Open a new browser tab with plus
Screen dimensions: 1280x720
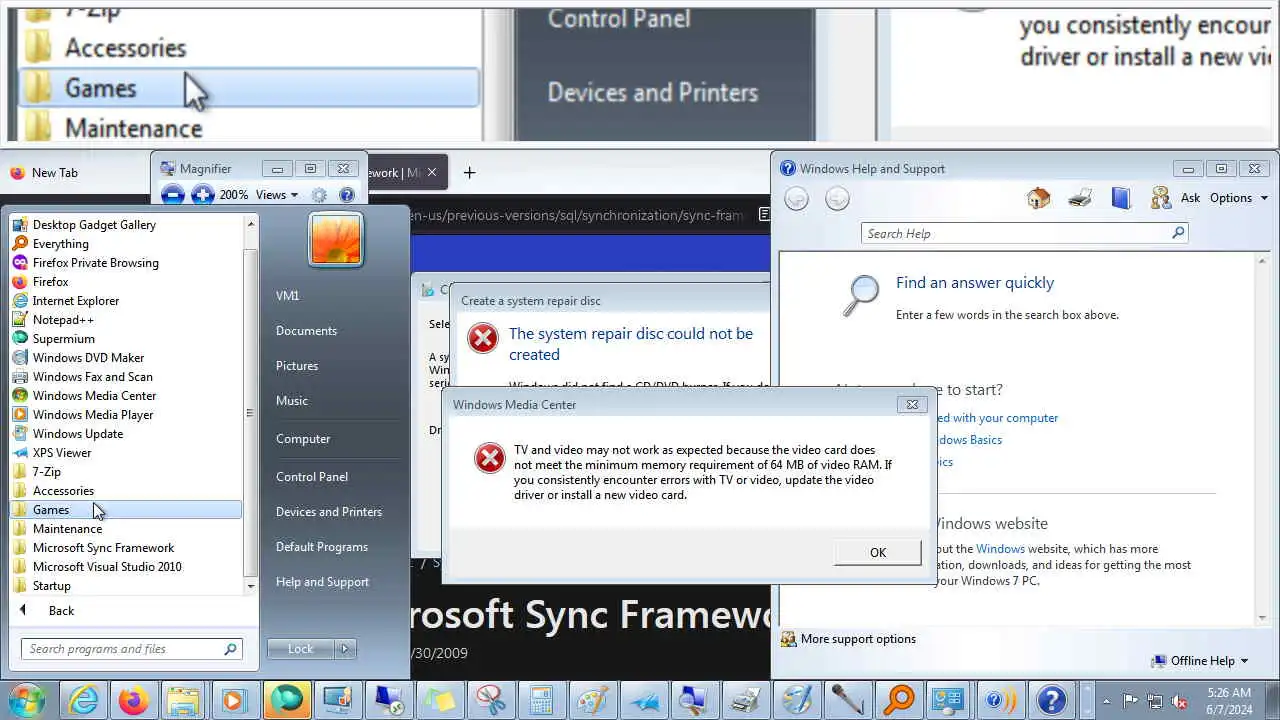click(469, 172)
